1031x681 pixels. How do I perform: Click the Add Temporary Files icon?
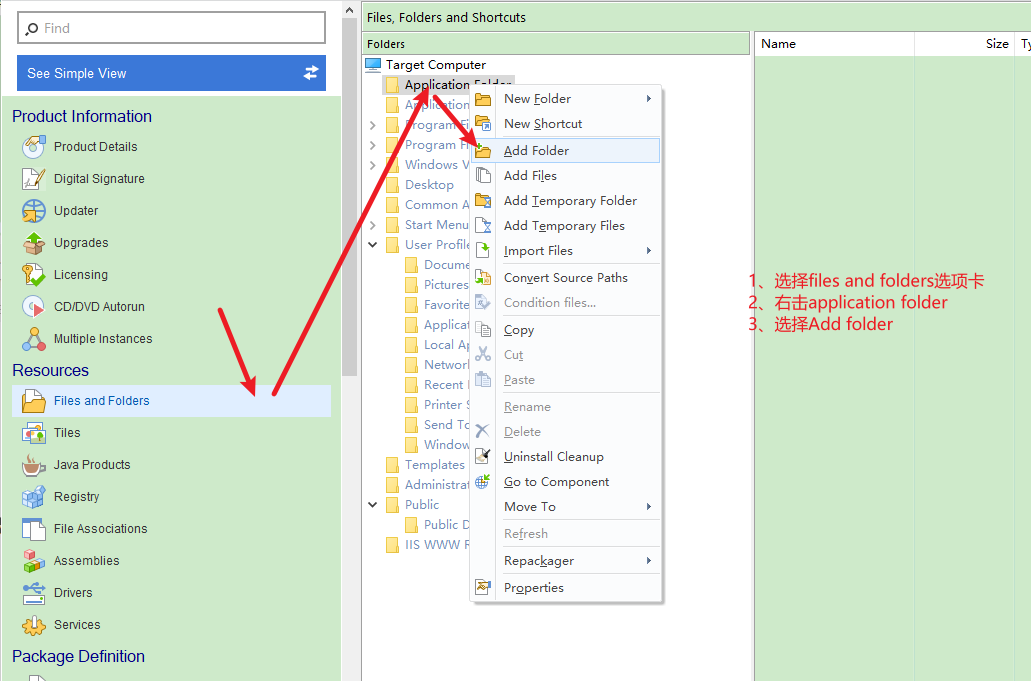coord(483,225)
